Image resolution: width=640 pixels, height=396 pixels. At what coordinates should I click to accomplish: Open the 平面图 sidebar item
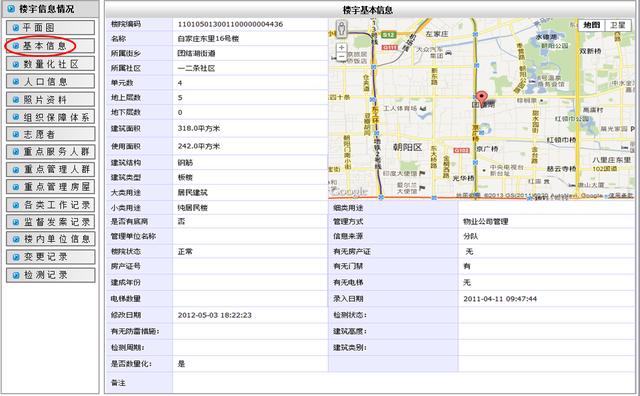pyautogui.click(x=50, y=28)
